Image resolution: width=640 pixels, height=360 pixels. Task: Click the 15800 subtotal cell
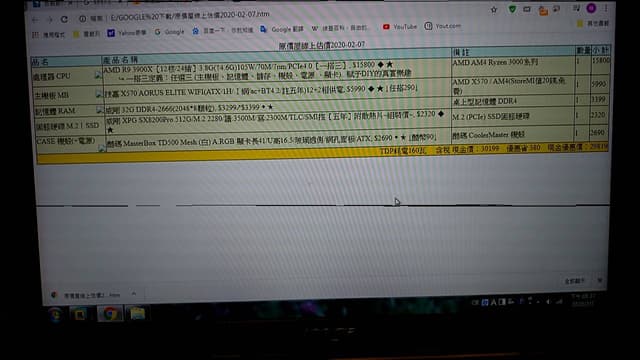601,61
